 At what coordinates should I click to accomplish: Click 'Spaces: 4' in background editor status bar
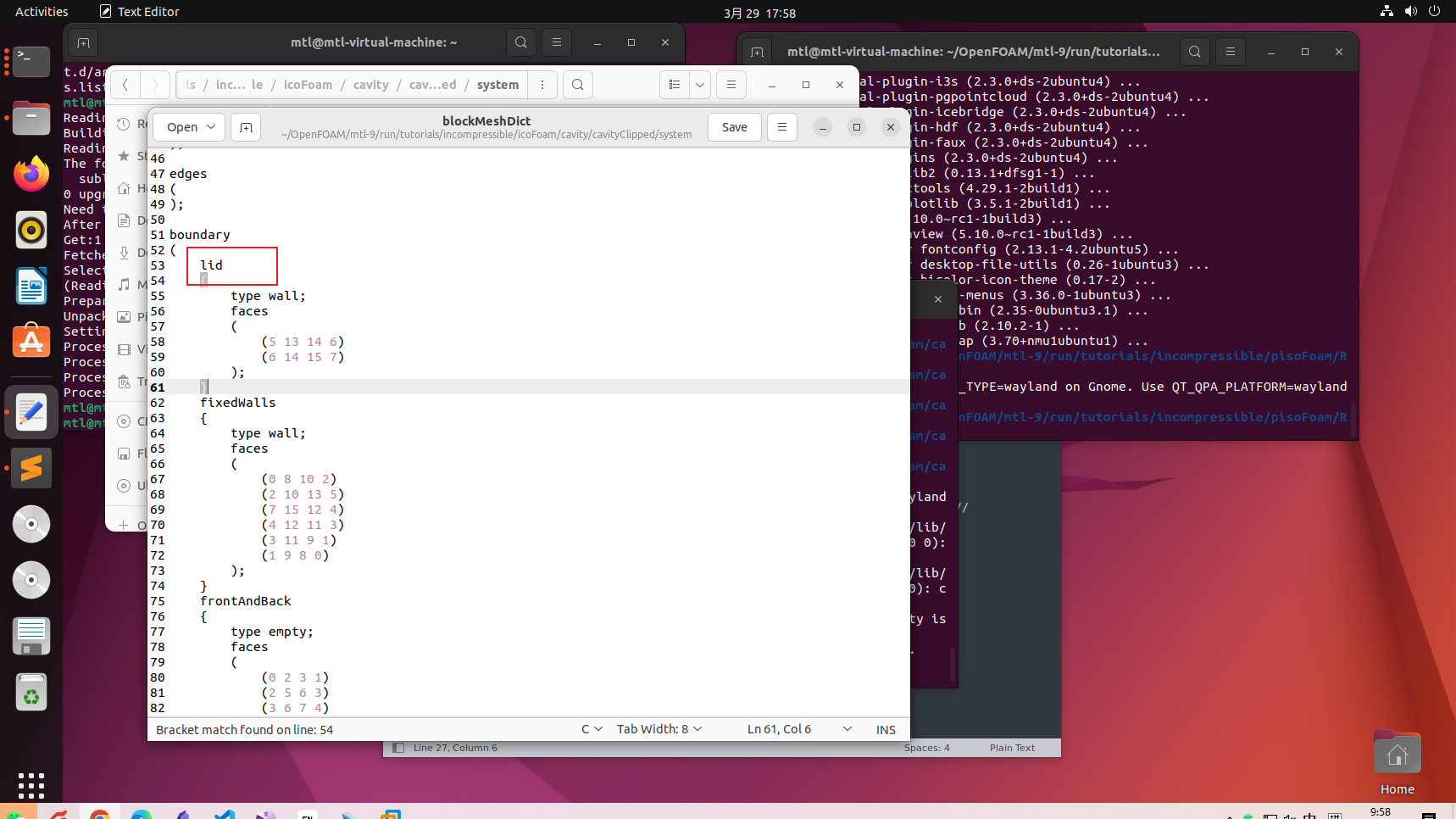(926, 748)
